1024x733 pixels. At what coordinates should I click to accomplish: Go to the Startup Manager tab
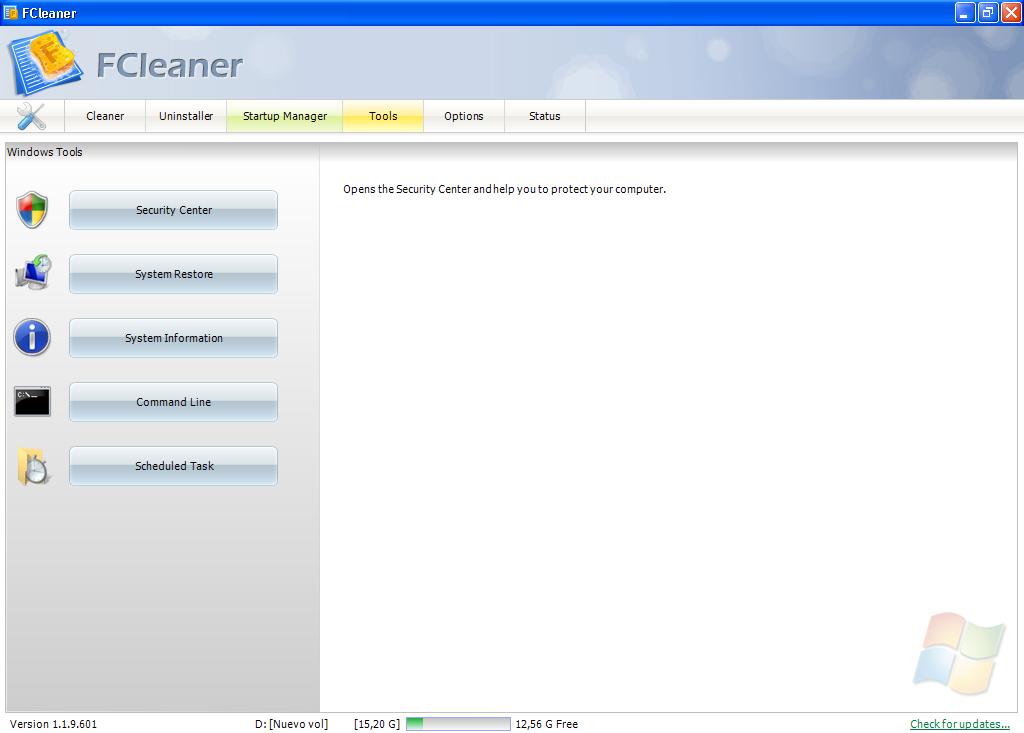pos(285,116)
